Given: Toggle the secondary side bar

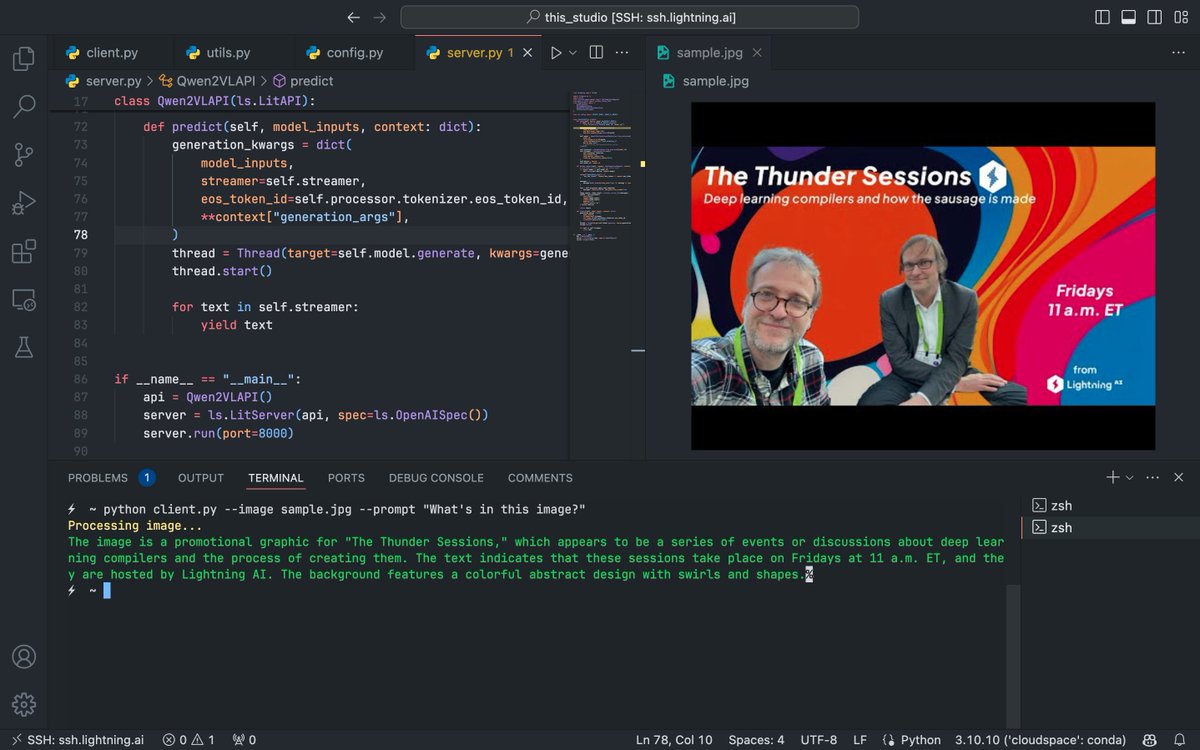Looking at the screenshot, I should [1154, 17].
